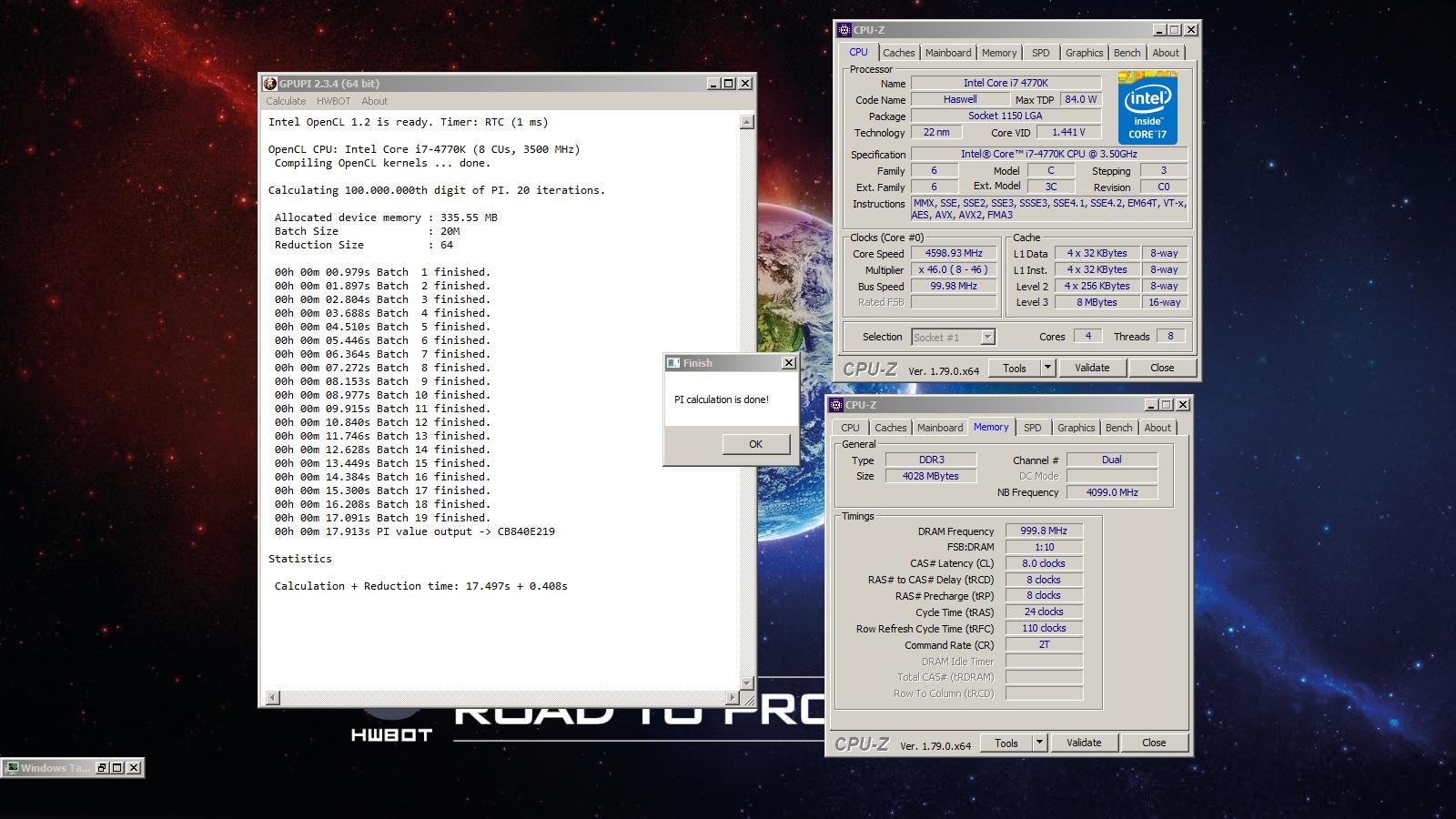
Task: Click OK in the Finish dialog
Action: 755,444
